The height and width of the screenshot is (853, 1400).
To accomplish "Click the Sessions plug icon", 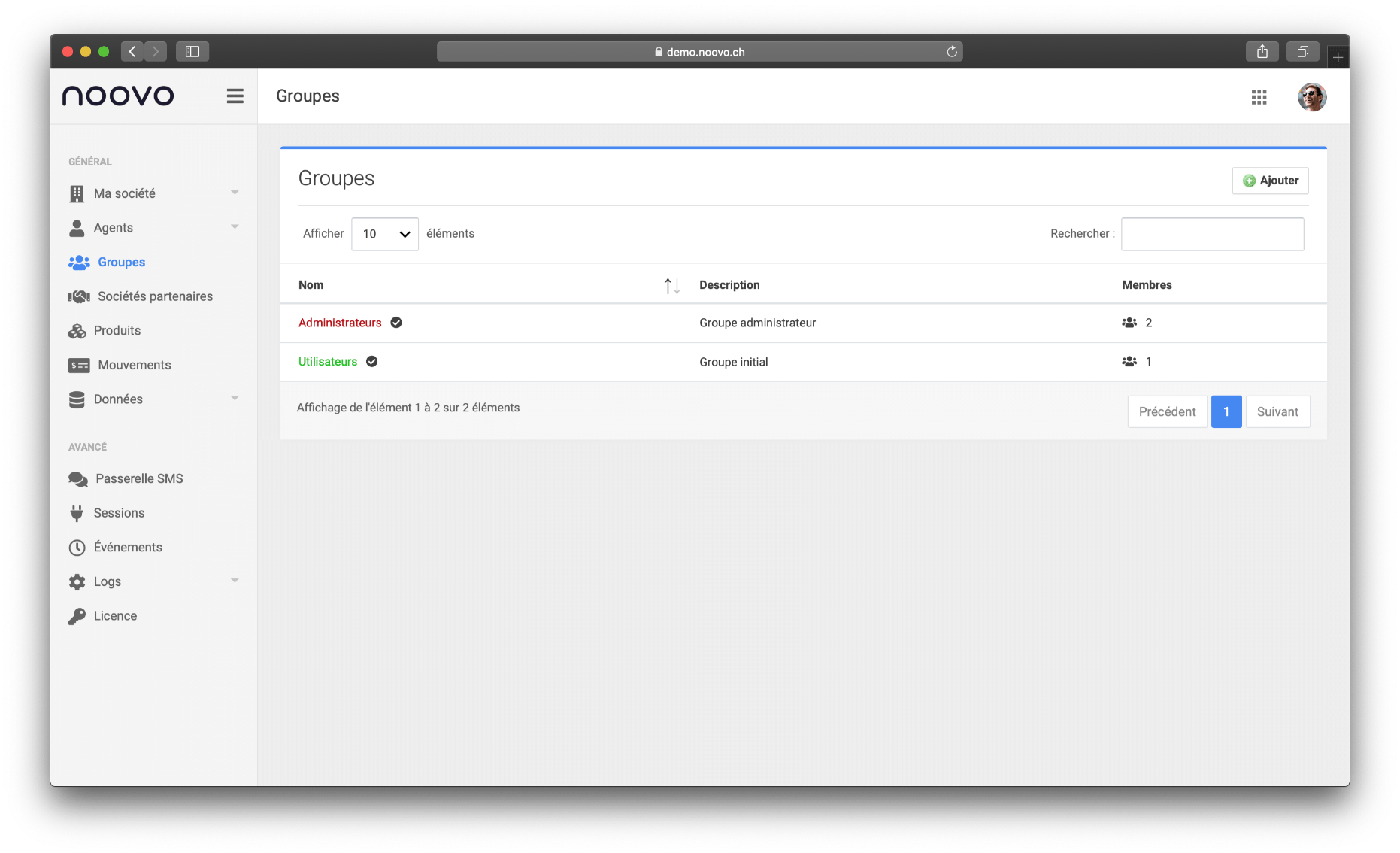I will (x=77, y=513).
